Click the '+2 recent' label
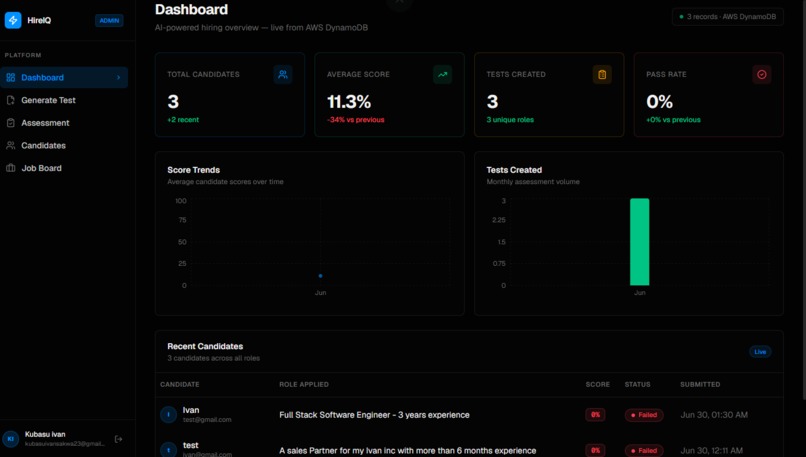 183,120
